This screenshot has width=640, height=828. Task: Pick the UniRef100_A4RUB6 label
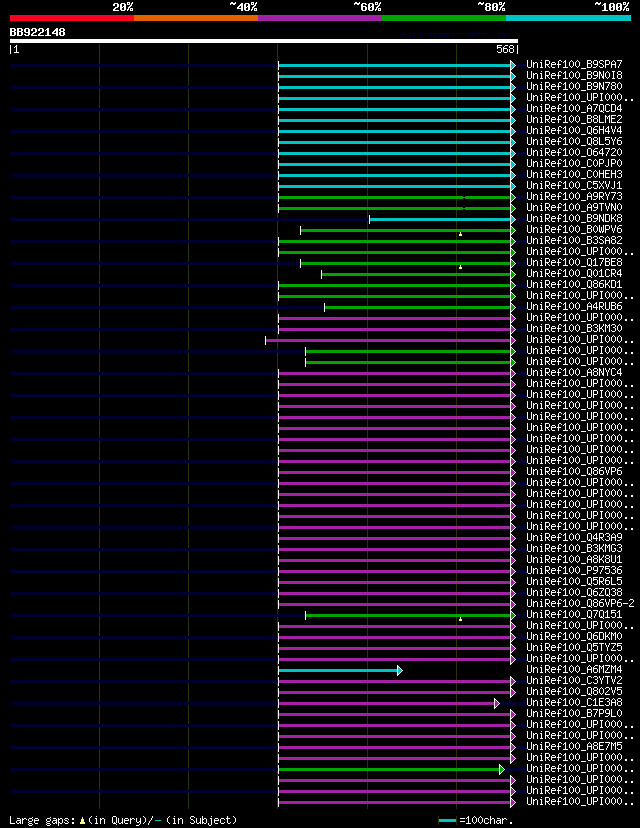coord(574,307)
